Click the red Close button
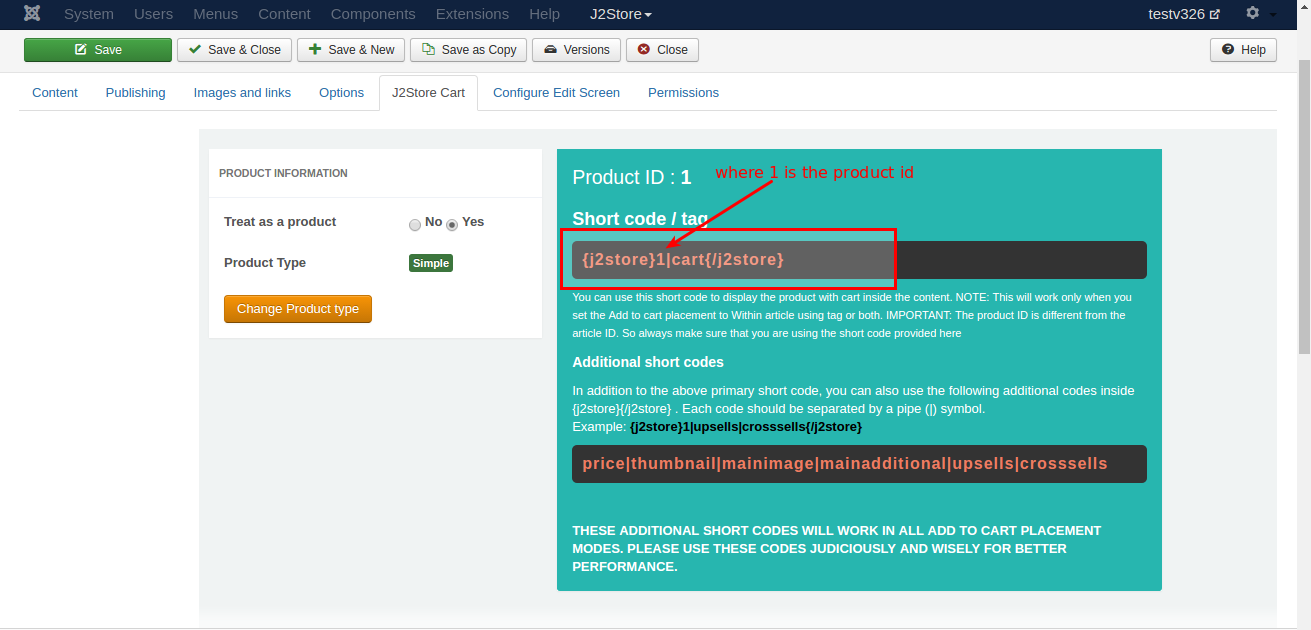1311x630 pixels. pyautogui.click(x=663, y=50)
